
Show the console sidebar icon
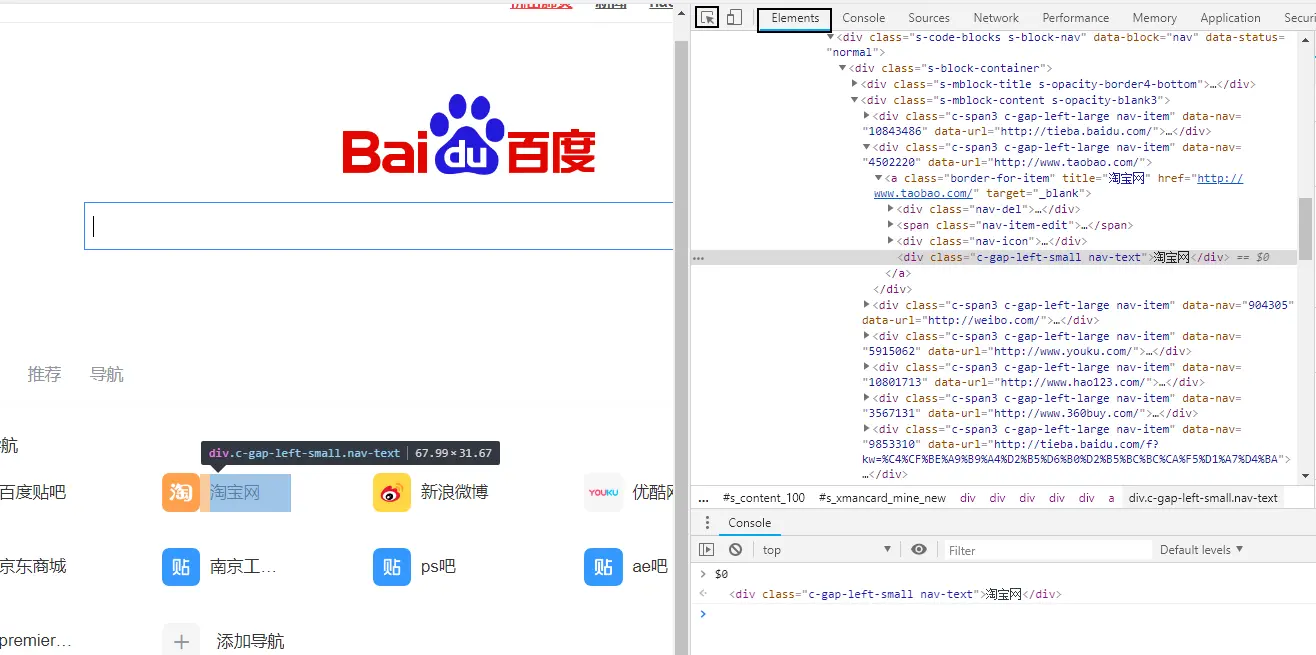pos(707,550)
